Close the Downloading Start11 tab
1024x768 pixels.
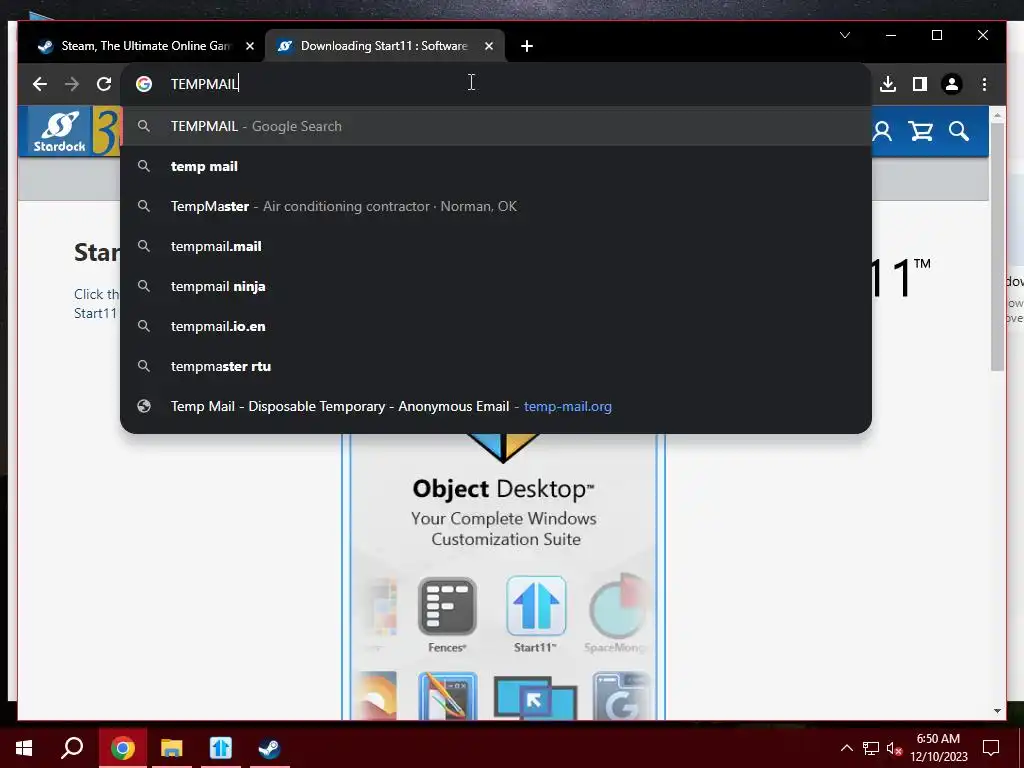[488, 46]
